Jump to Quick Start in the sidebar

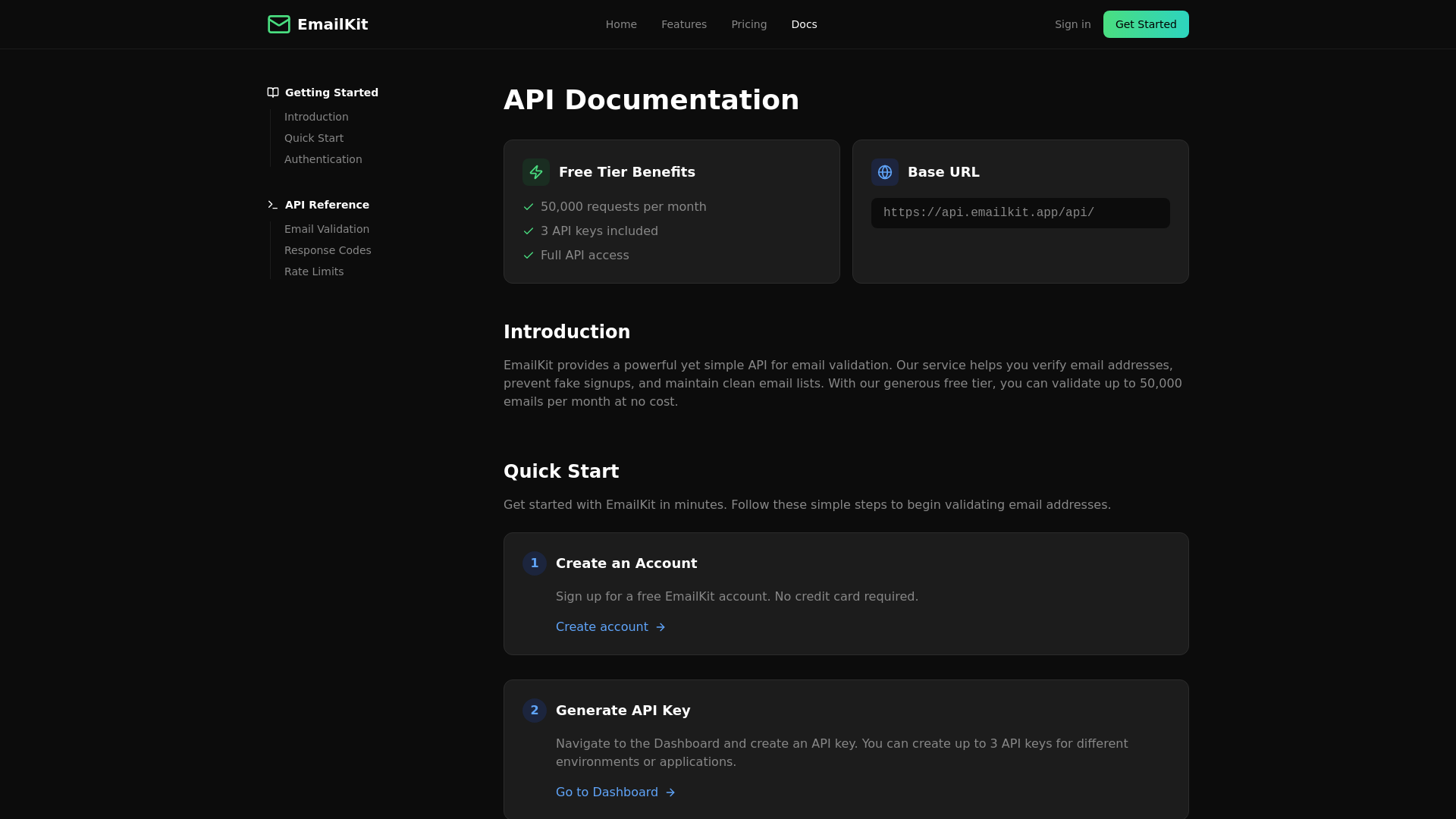pos(314,138)
